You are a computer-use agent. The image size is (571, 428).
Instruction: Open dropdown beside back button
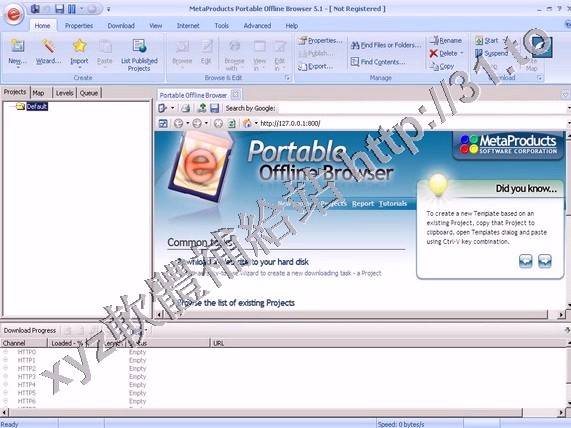pyautogui.click(x=188, y=123)
